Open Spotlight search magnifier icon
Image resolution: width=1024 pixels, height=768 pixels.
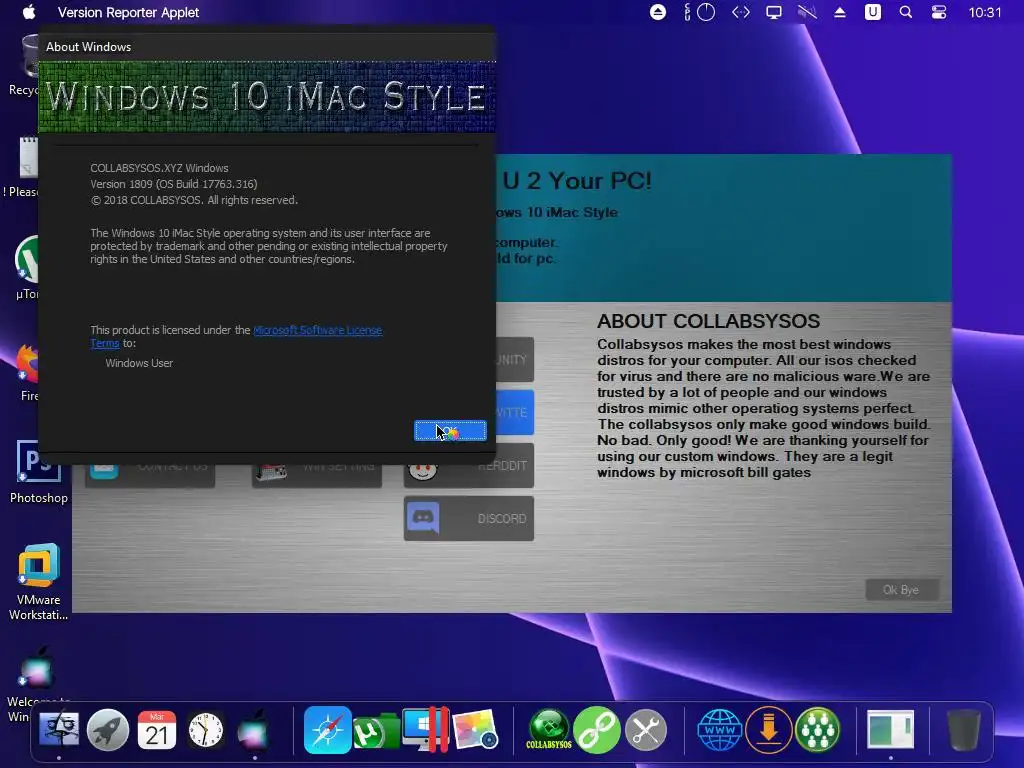tap(906, 12)
